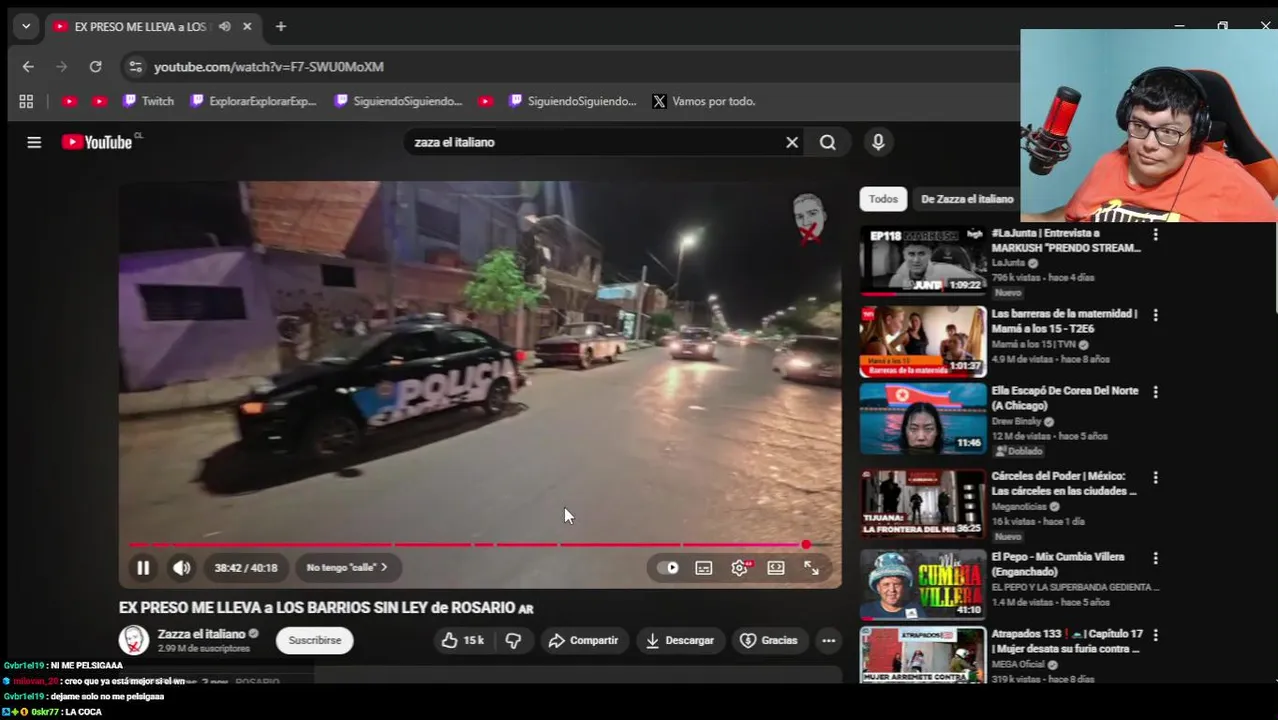This screenshot has width=1278, height=720.
Task: Open the Zazza el italiano channel name
Action: pos(201,634)
